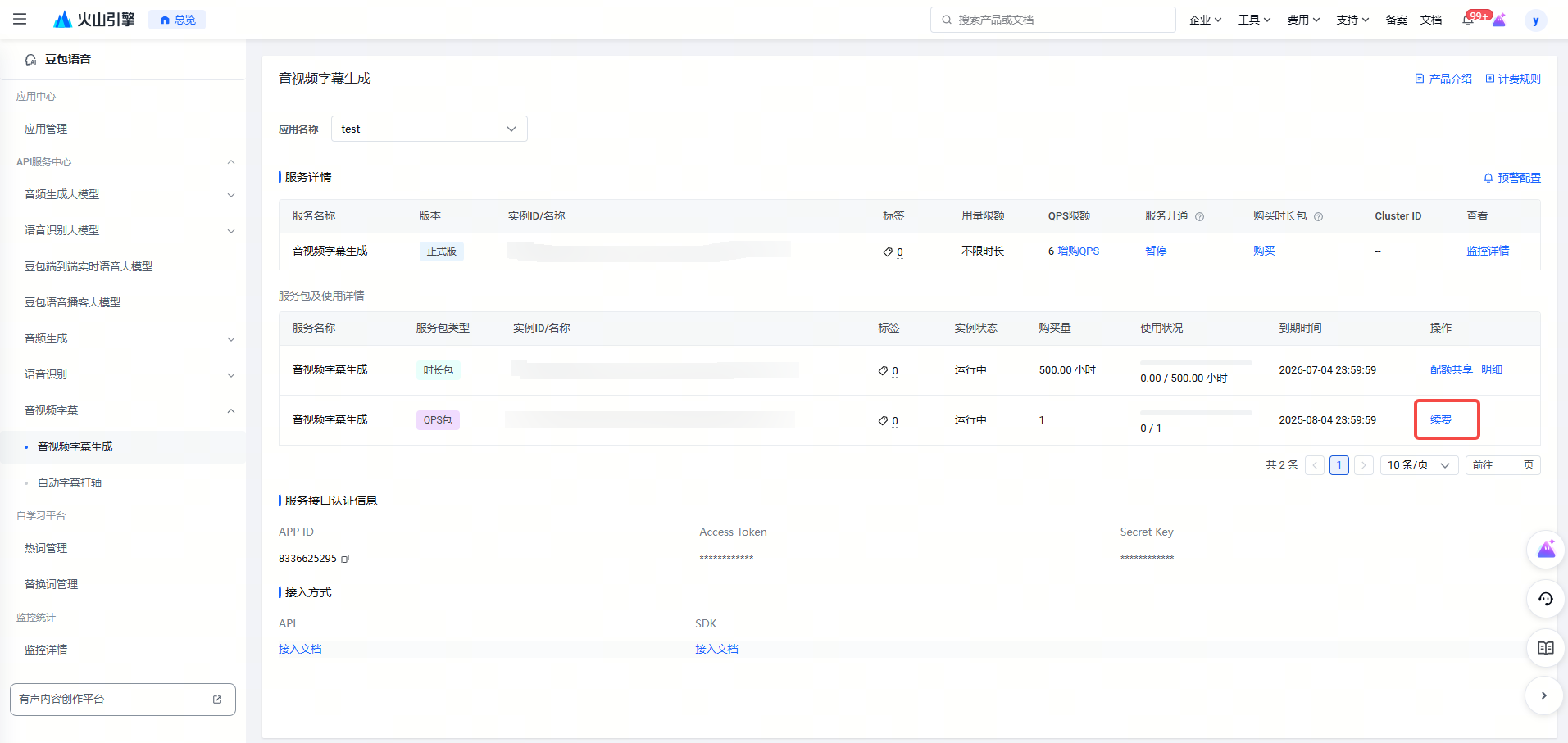Click the notification bell icon
Image resolution: width=1568 pixels, height=743 pixels.
pyautogui.click(x=1467, y=20)
